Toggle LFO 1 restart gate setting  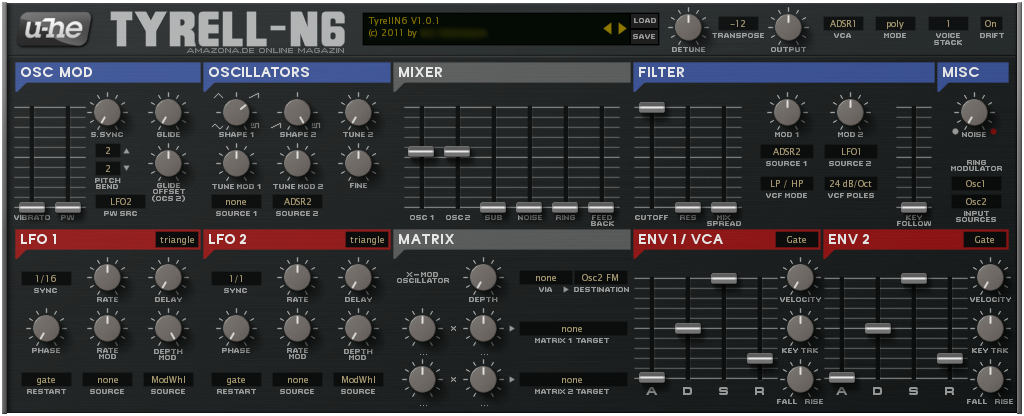point(46,379)
